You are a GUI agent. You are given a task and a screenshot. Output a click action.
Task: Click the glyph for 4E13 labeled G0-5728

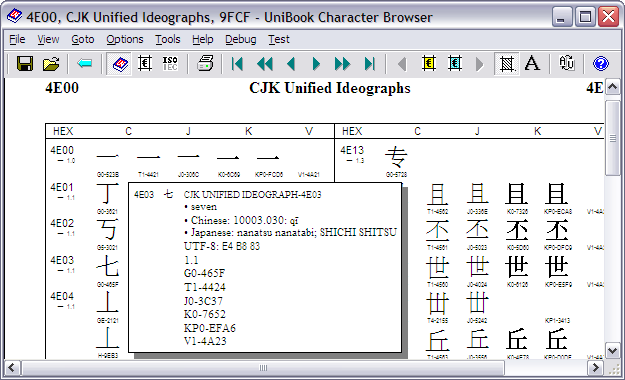coord(396,157)
